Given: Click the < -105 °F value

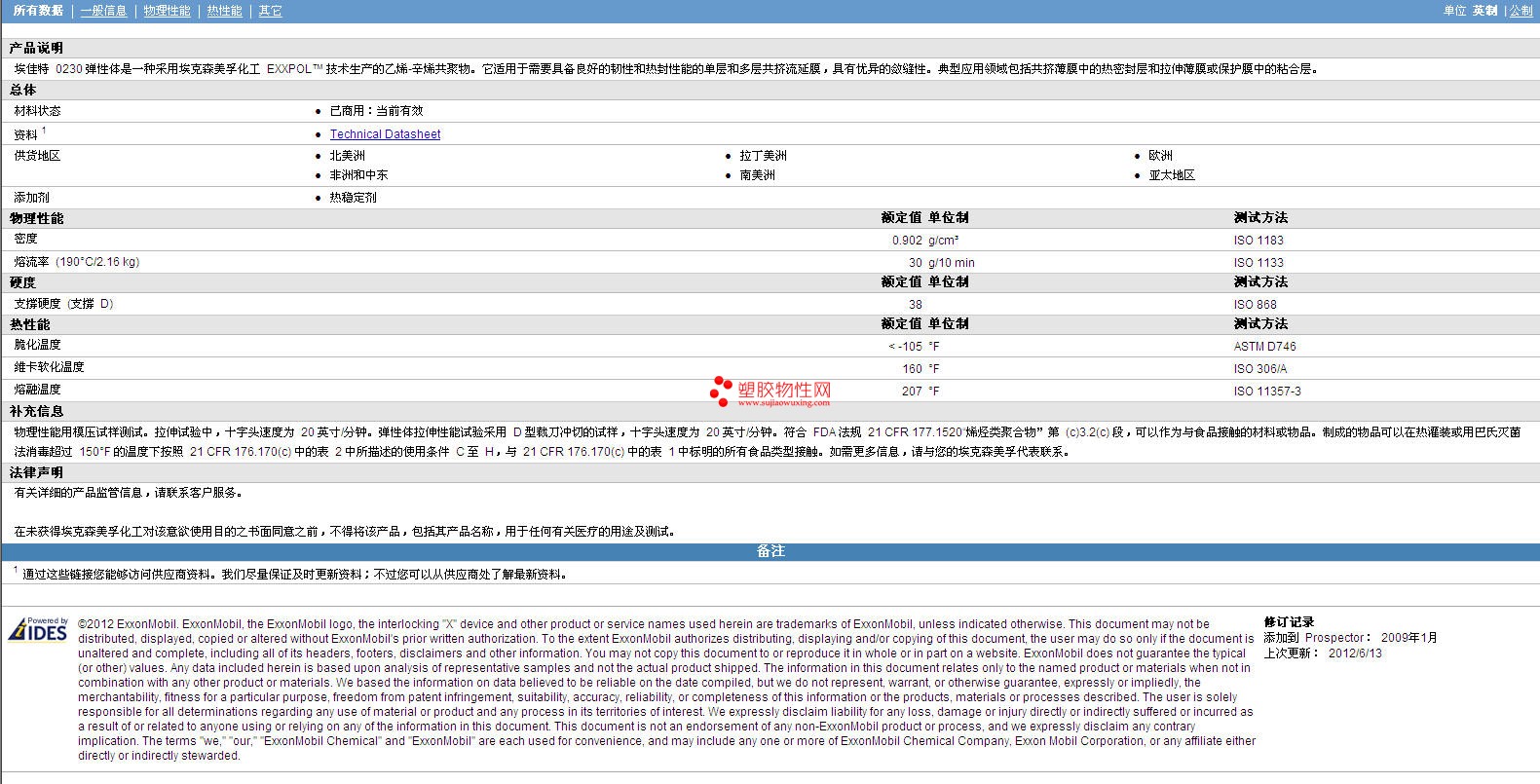Looking at the screenshot, I should coord(914,347).
